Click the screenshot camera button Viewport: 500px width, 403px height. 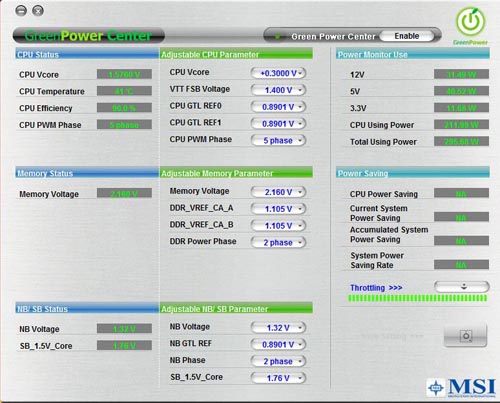tap(465, 336)
